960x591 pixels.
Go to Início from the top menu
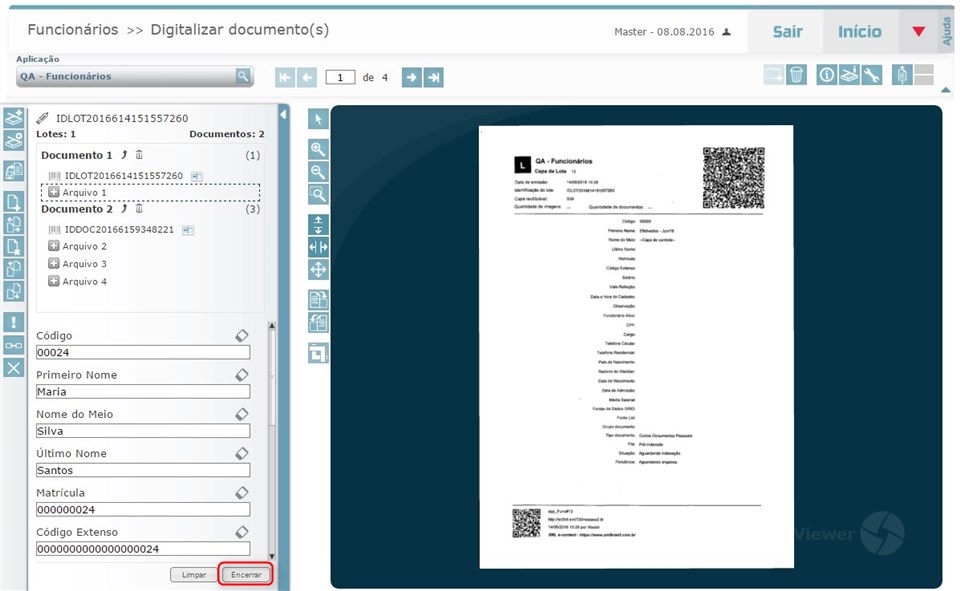tap(858, 31)
